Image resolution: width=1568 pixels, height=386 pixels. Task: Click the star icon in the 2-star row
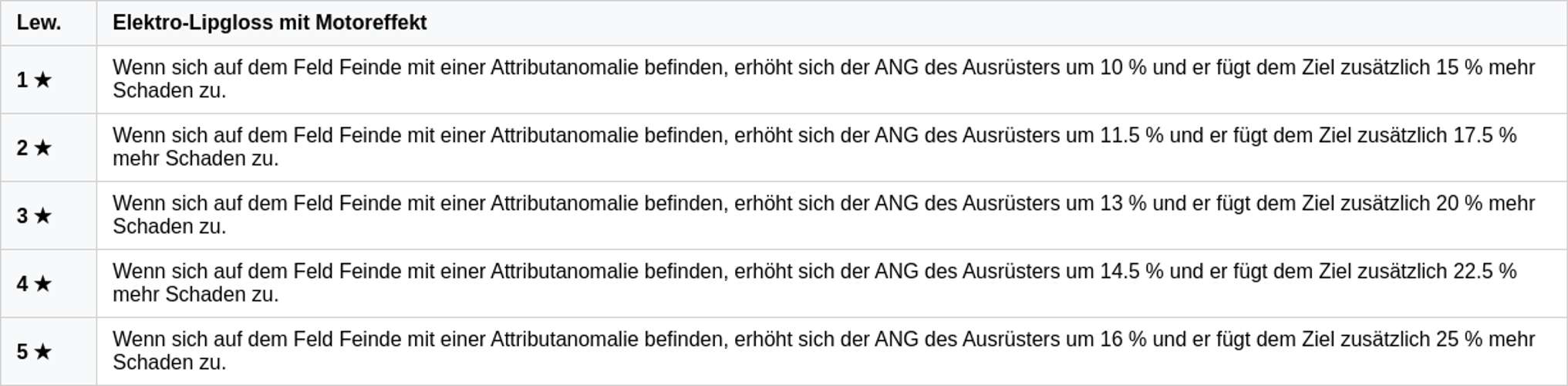coord(43,147)
